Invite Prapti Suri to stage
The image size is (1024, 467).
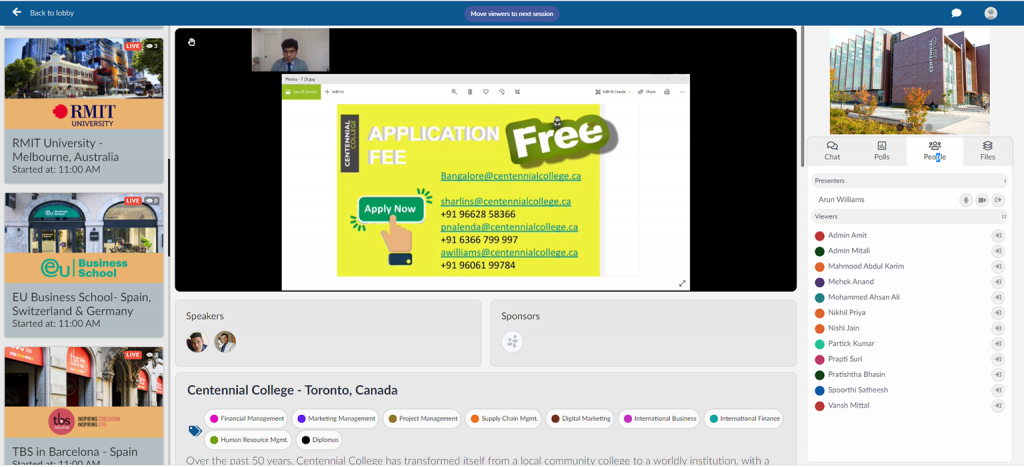(998, 359)
